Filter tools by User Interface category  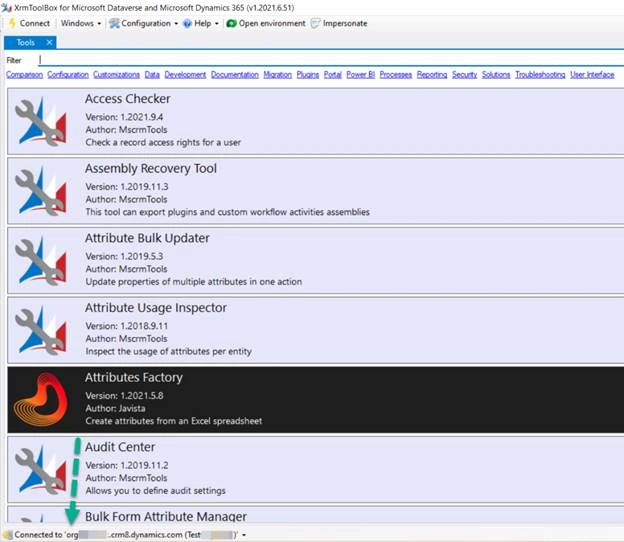coord(593,75)
